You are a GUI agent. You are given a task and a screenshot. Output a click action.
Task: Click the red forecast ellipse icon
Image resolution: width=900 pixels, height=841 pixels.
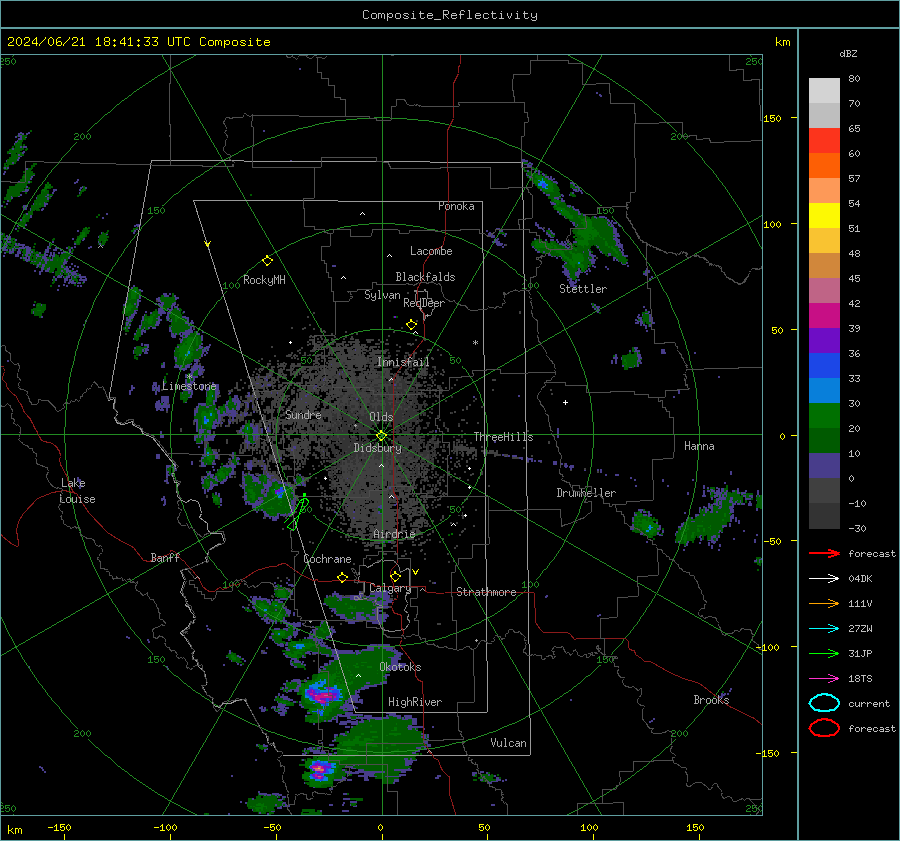(824, 728)
